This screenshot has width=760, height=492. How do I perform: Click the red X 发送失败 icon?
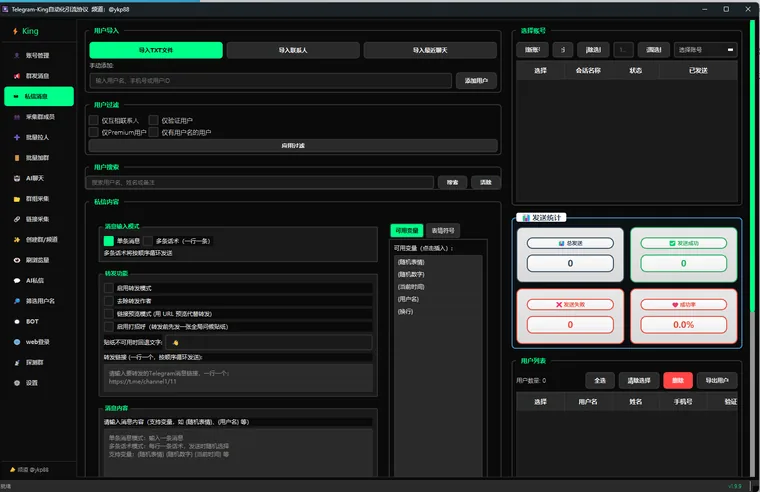click(559, 304)
